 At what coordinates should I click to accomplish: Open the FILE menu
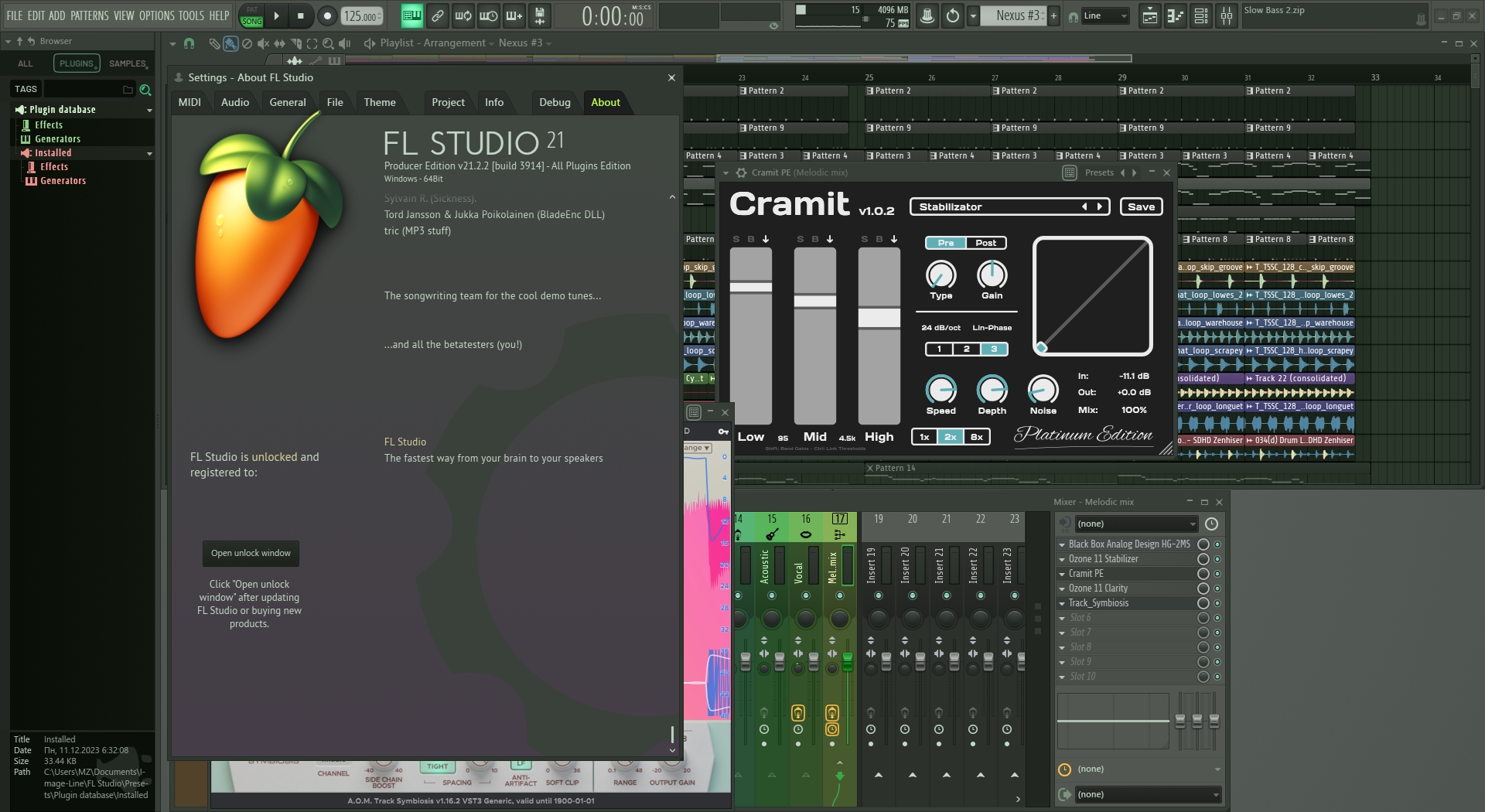tap(15, 15)
